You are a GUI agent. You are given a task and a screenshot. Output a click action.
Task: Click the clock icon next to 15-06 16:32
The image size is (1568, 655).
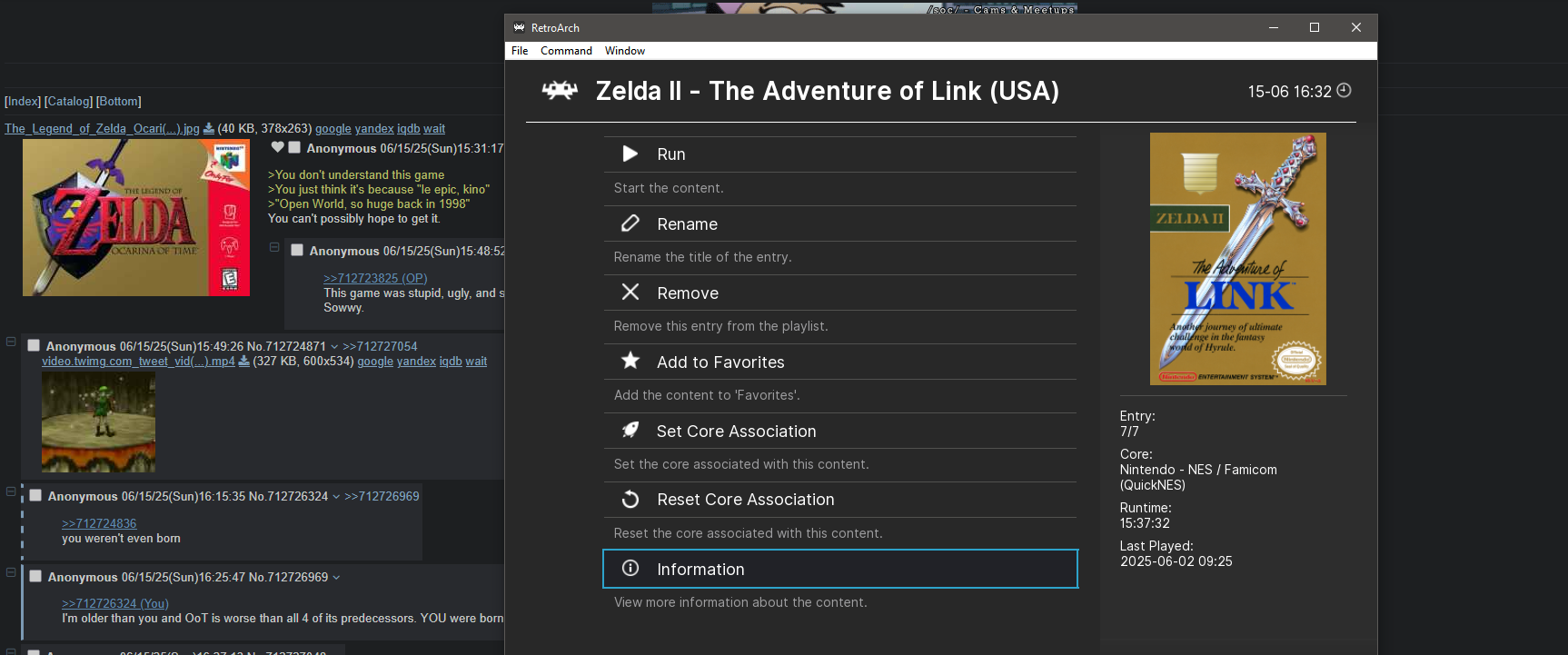point(1344,90)
